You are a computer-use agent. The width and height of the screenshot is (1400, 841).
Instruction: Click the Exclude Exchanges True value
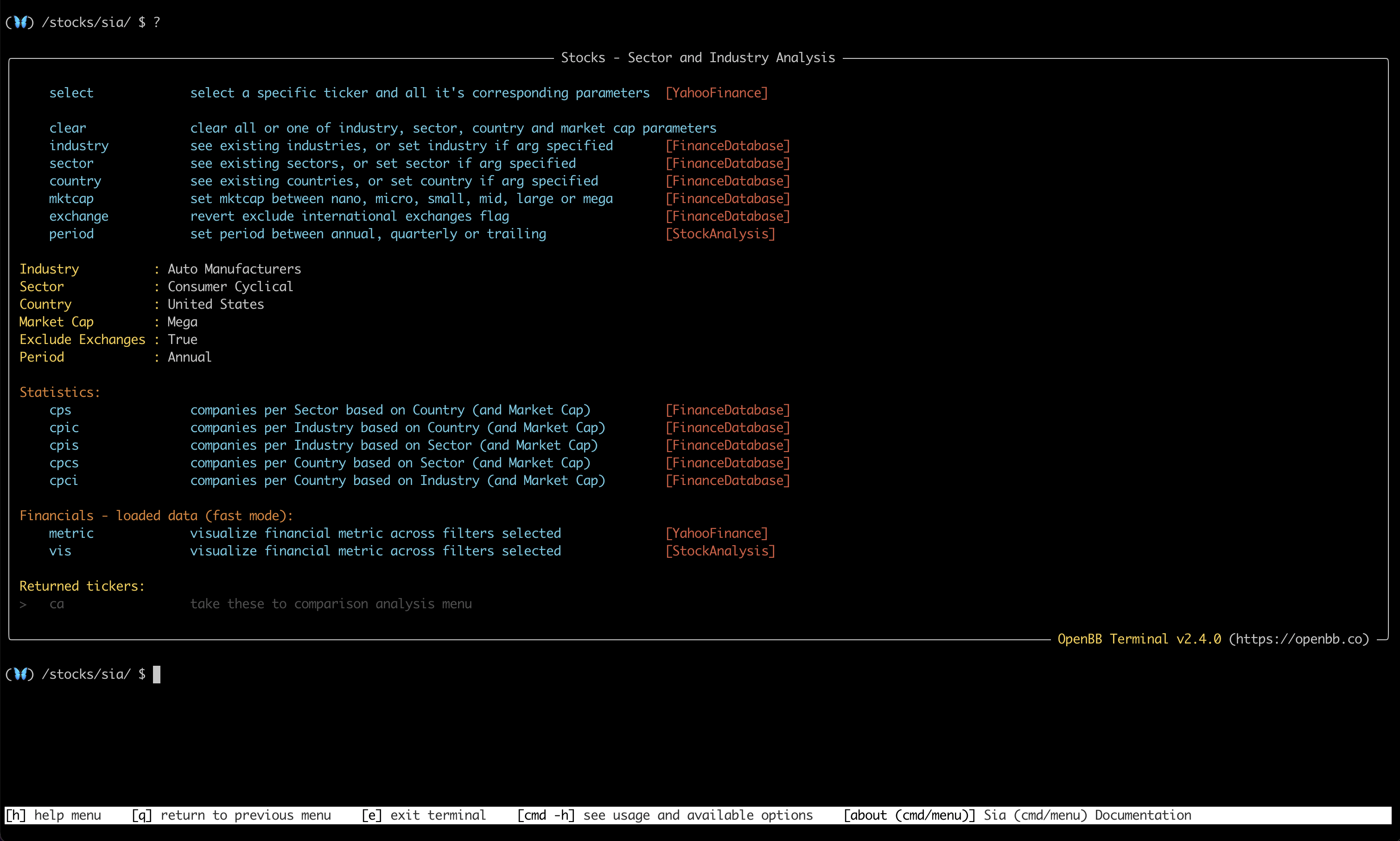(183, 339)
